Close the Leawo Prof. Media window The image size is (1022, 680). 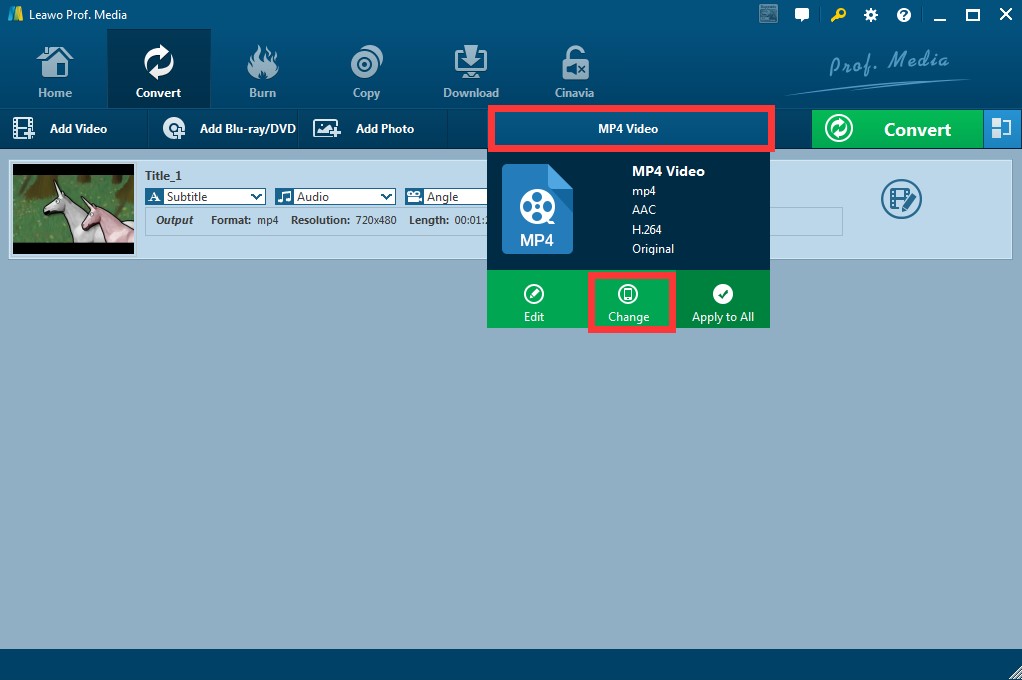pyautogui.click(x=1006, y=14)
